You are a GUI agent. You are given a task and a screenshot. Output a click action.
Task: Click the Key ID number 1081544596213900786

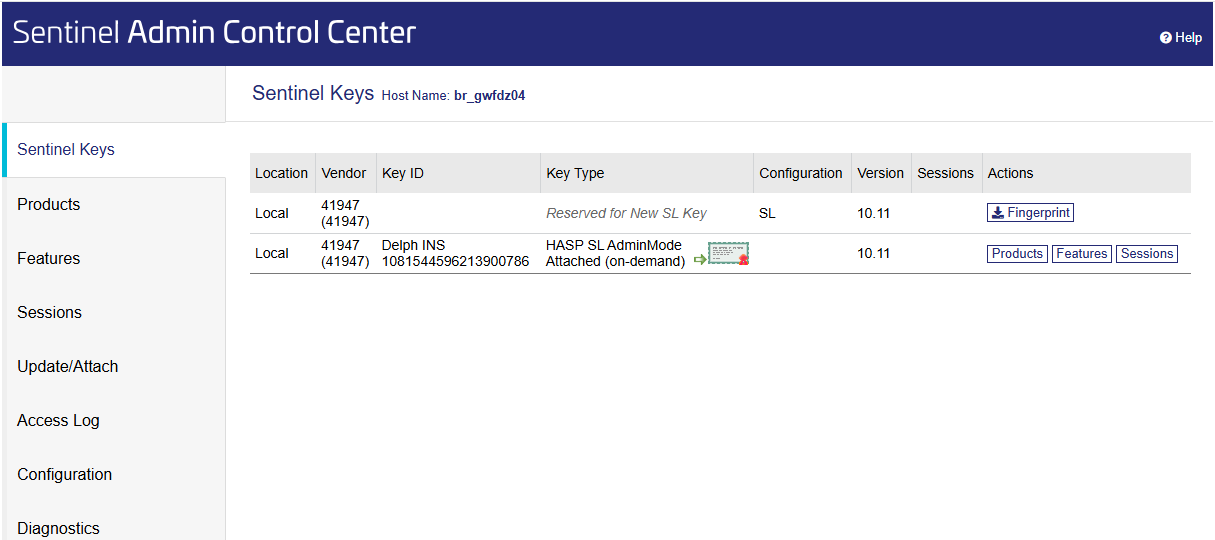point(455,262)
